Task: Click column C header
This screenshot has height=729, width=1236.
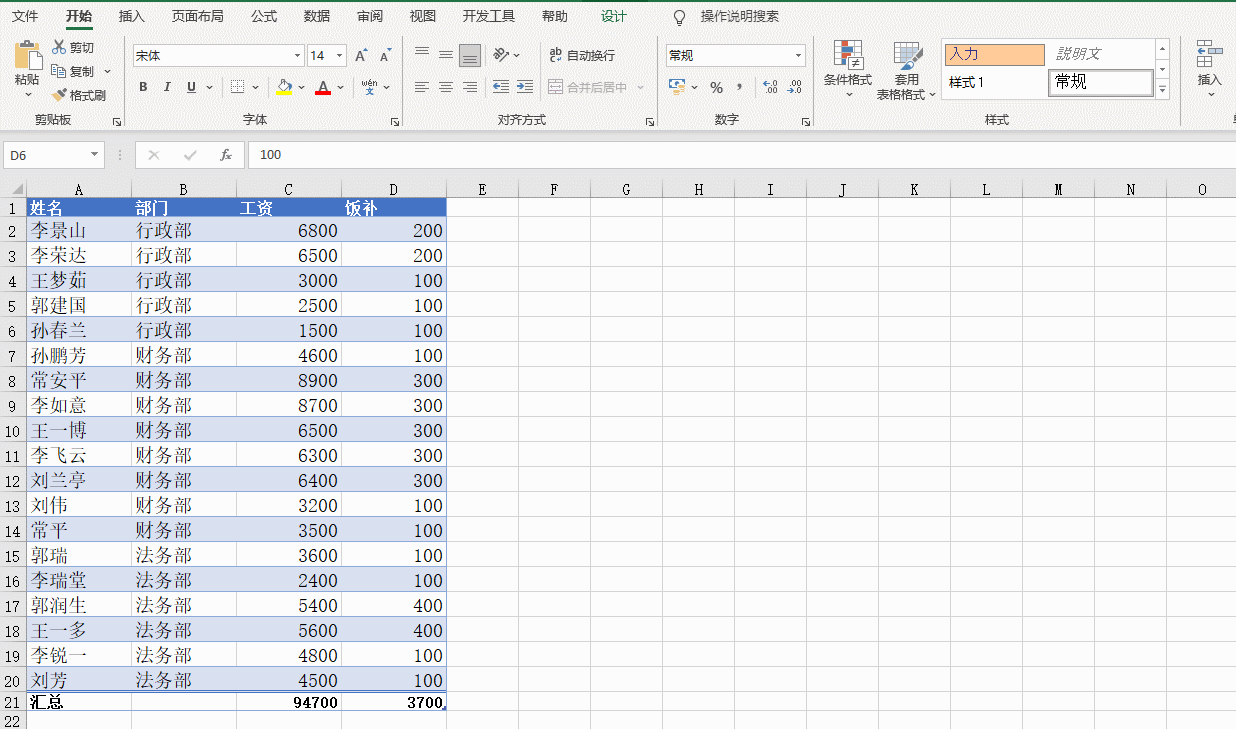Action: [289, 189]
